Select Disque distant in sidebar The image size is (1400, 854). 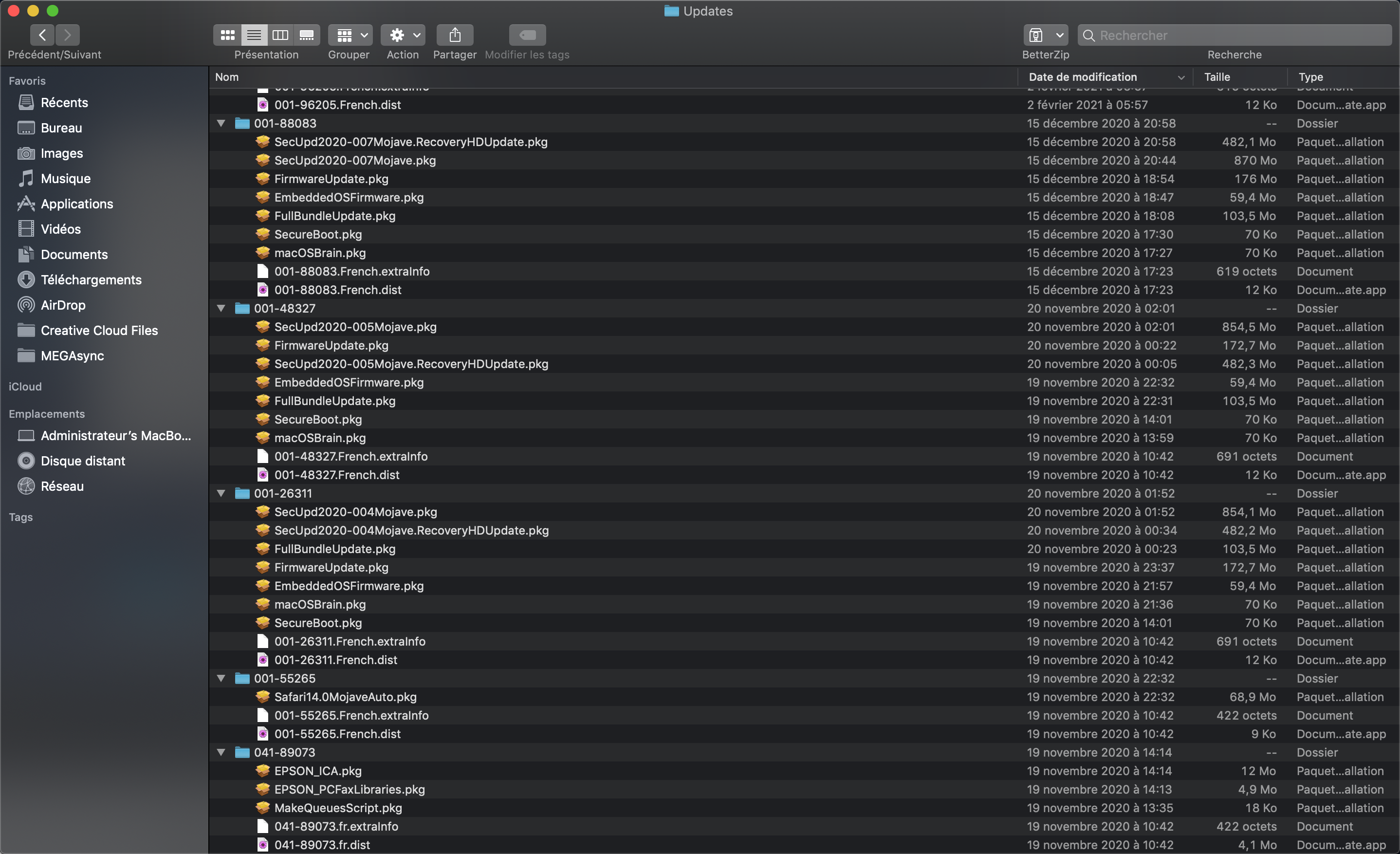coord(82,461)
